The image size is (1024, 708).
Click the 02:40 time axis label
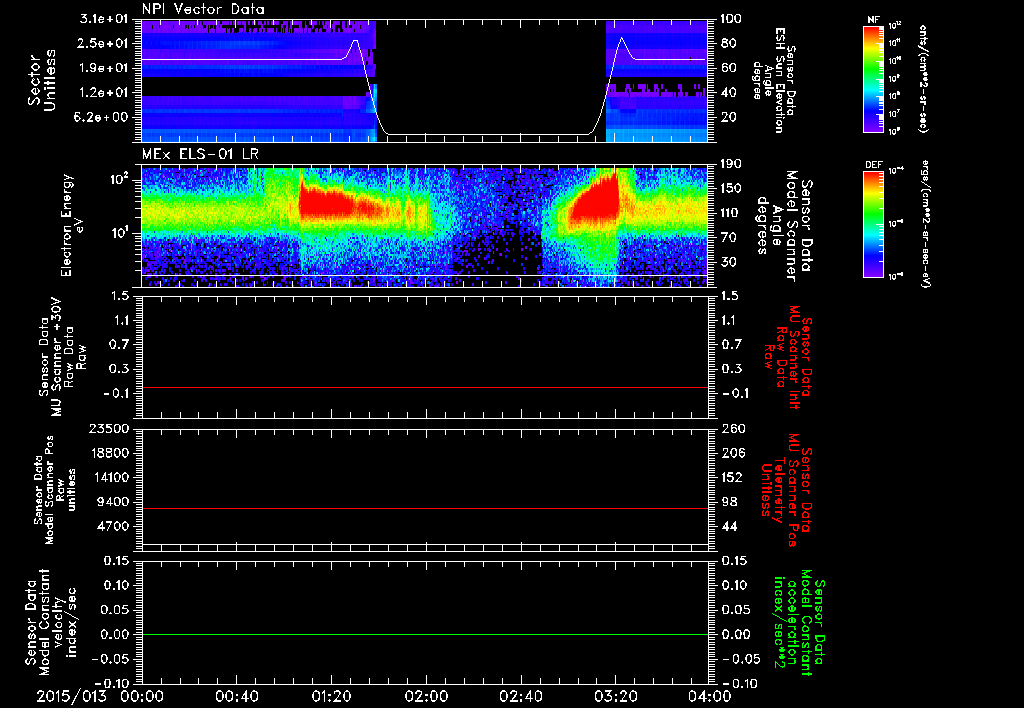click(x=520, y=696)
